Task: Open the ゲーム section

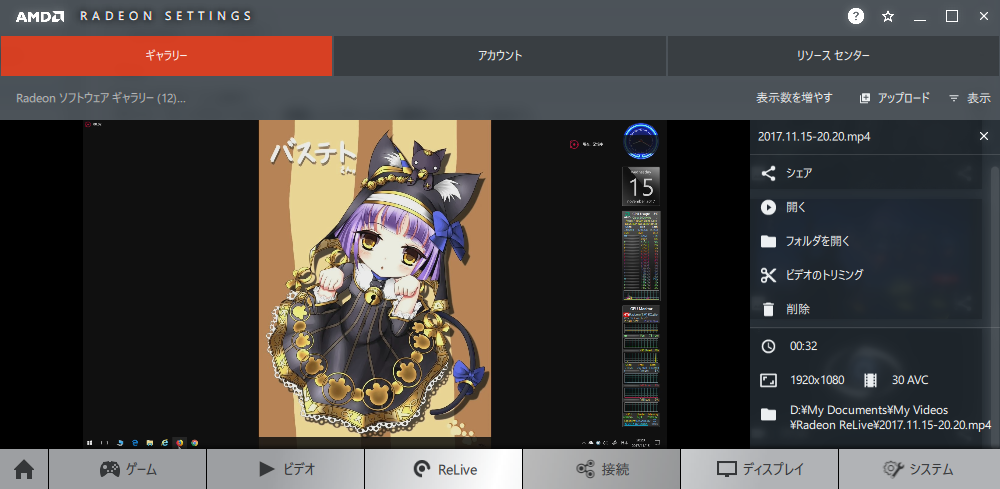Action: (x=128, y=469)
